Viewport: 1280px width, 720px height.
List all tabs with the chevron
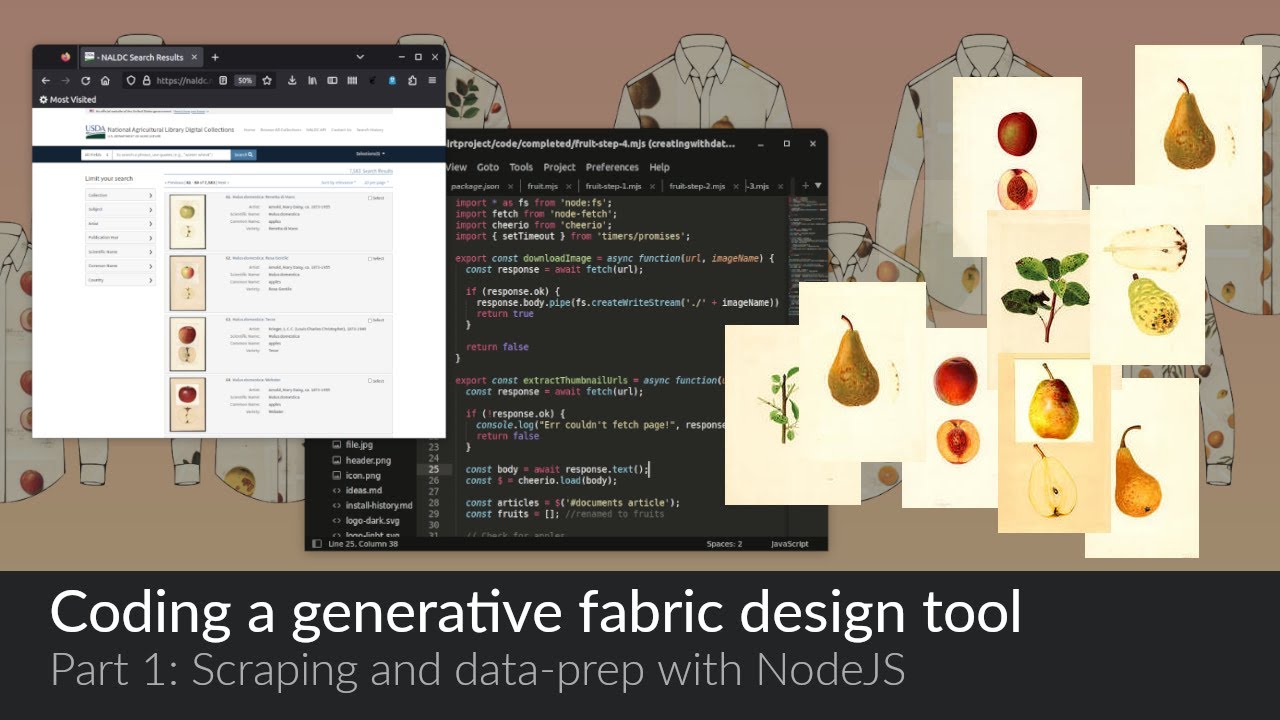point(360,57)
